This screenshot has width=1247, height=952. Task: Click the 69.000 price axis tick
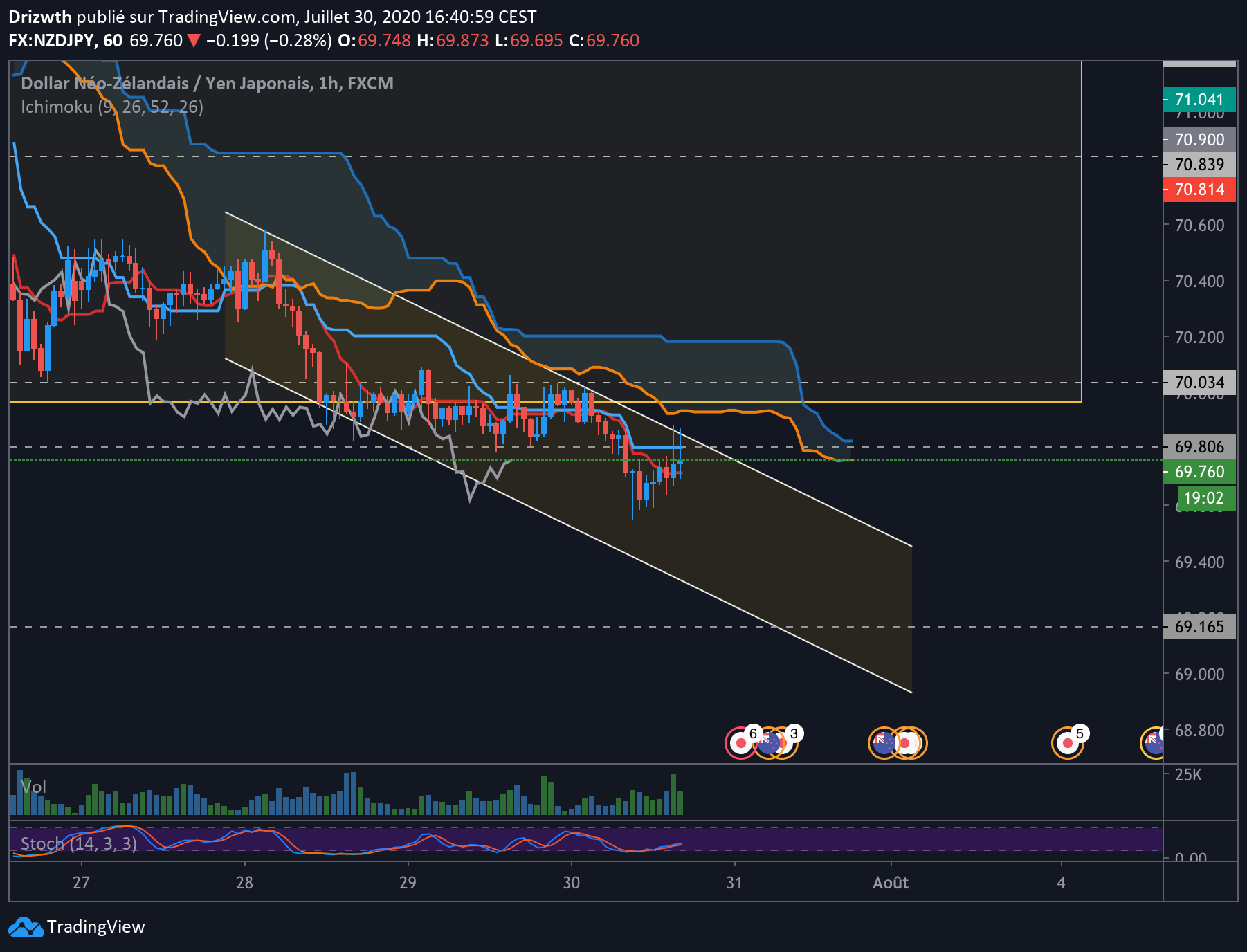coord(1199,675)
